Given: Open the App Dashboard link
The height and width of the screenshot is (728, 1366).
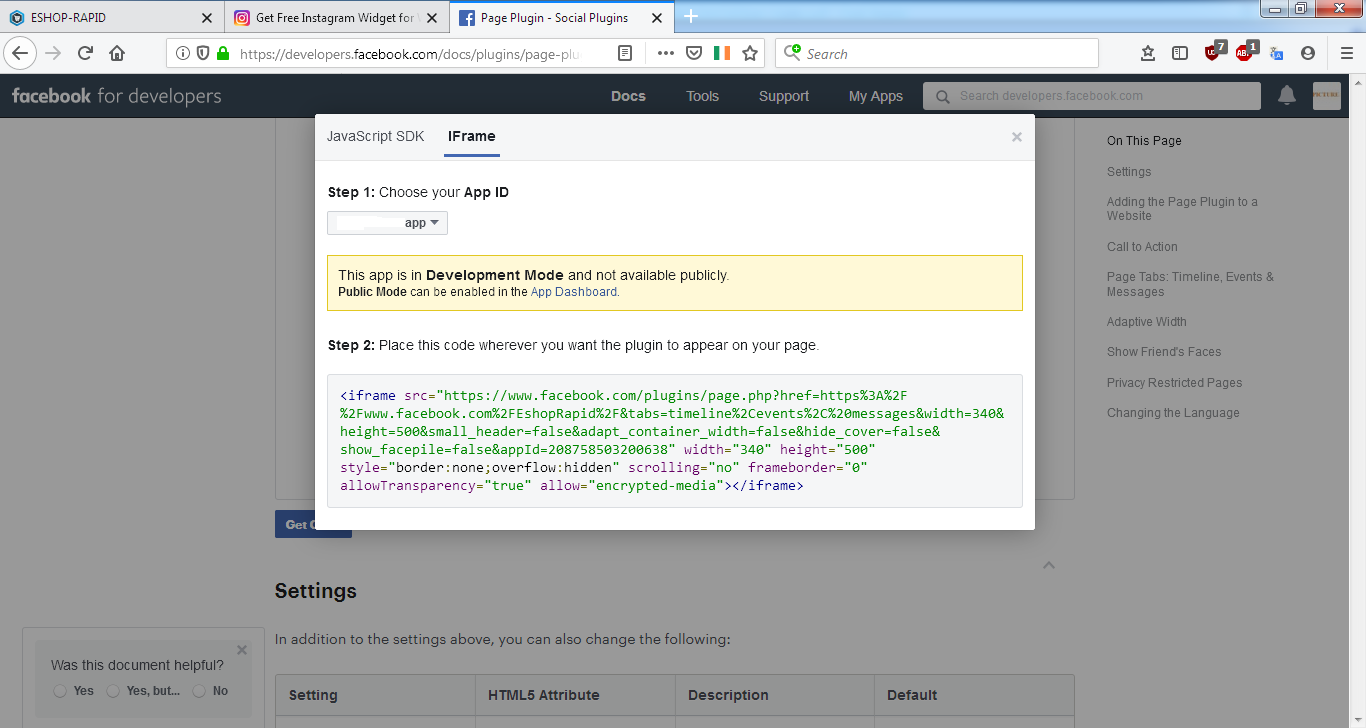Looking at the screenshot, I should pyautogui.click(x=574, y=292).
